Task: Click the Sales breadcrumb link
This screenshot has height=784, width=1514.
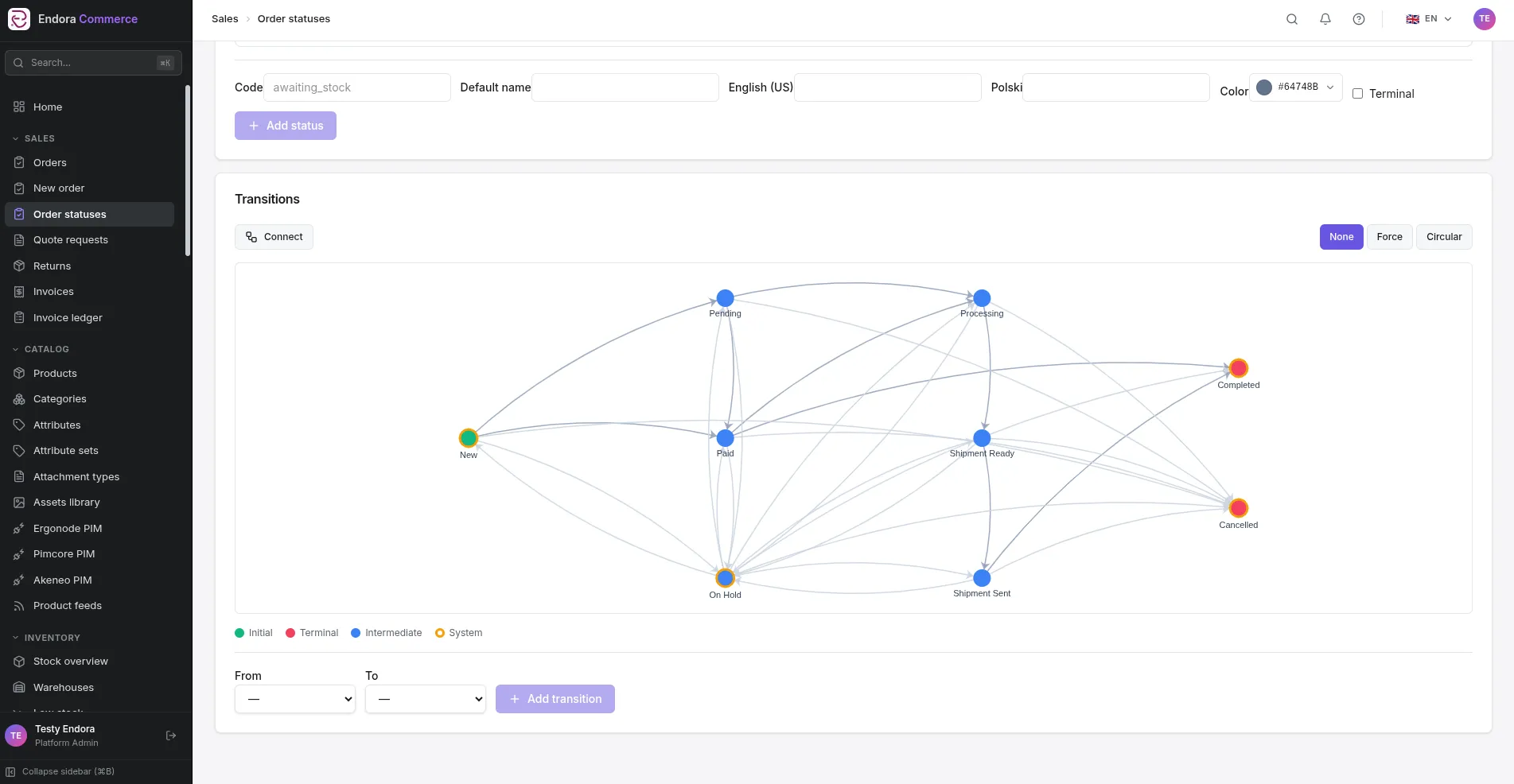Action: coord(225,19)
